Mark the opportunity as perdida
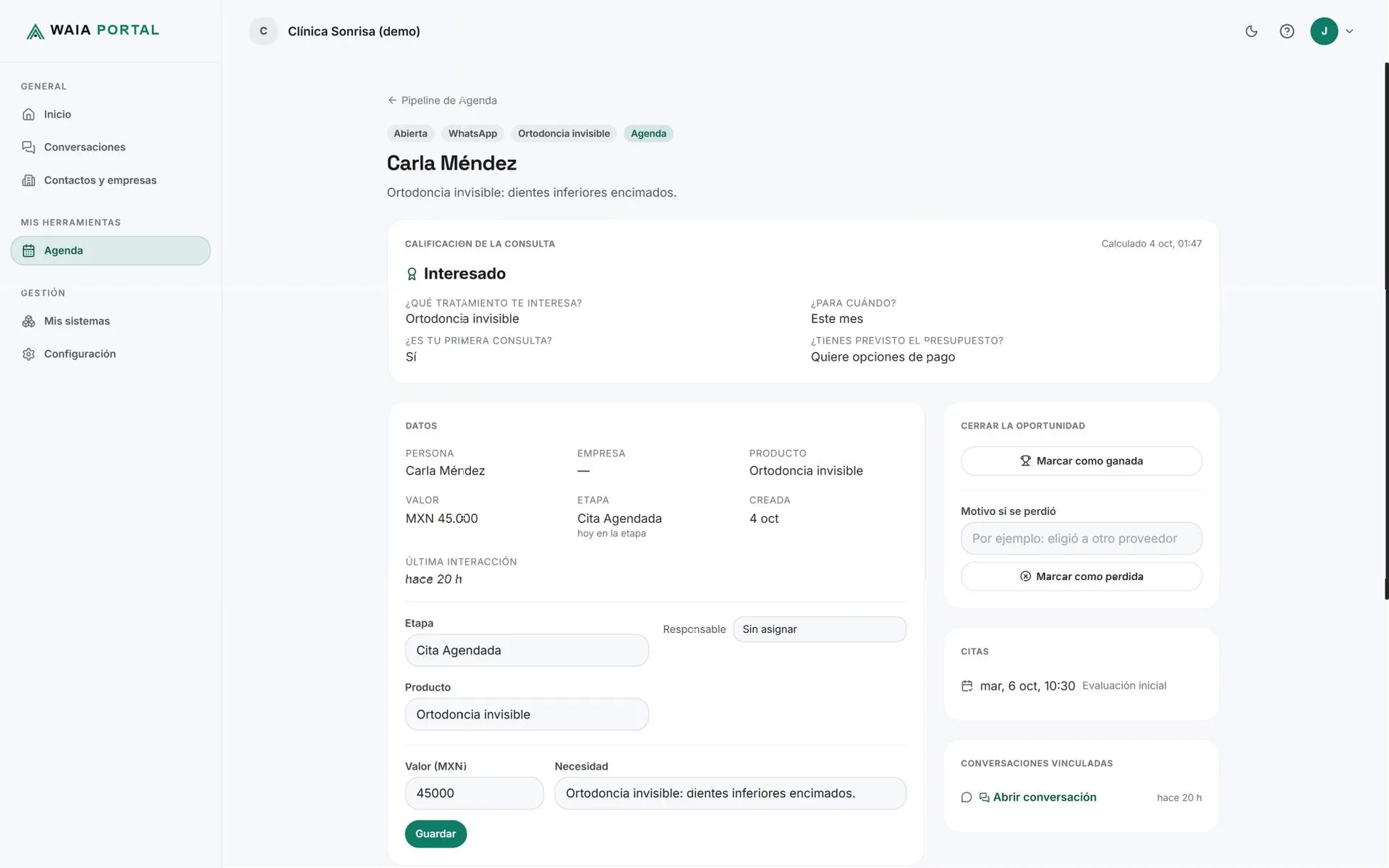This screenshot has height=868, width=1389. (x=1081, y=576)
